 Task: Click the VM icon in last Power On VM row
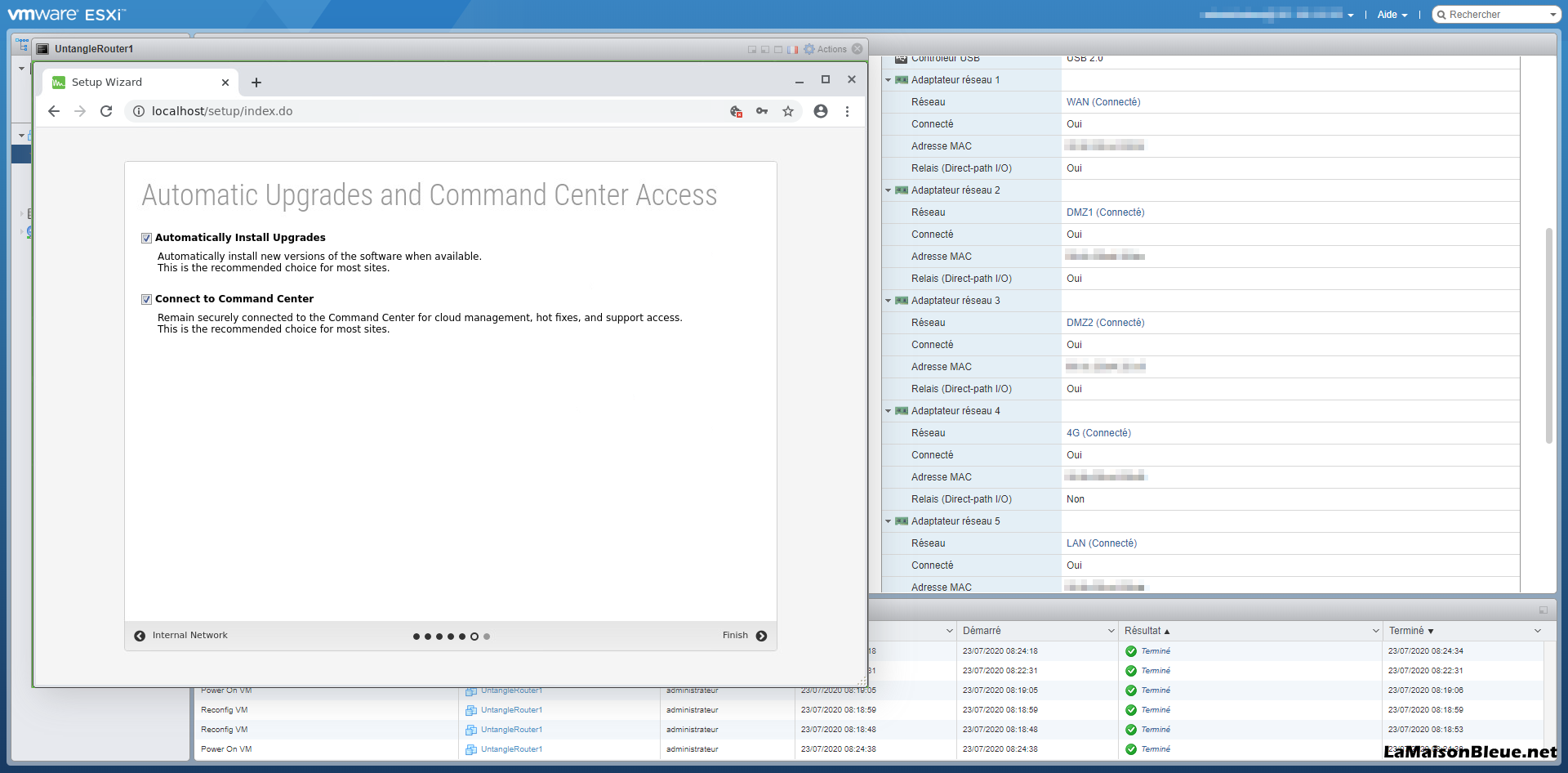pyautogui.click(x=471, y=749)
